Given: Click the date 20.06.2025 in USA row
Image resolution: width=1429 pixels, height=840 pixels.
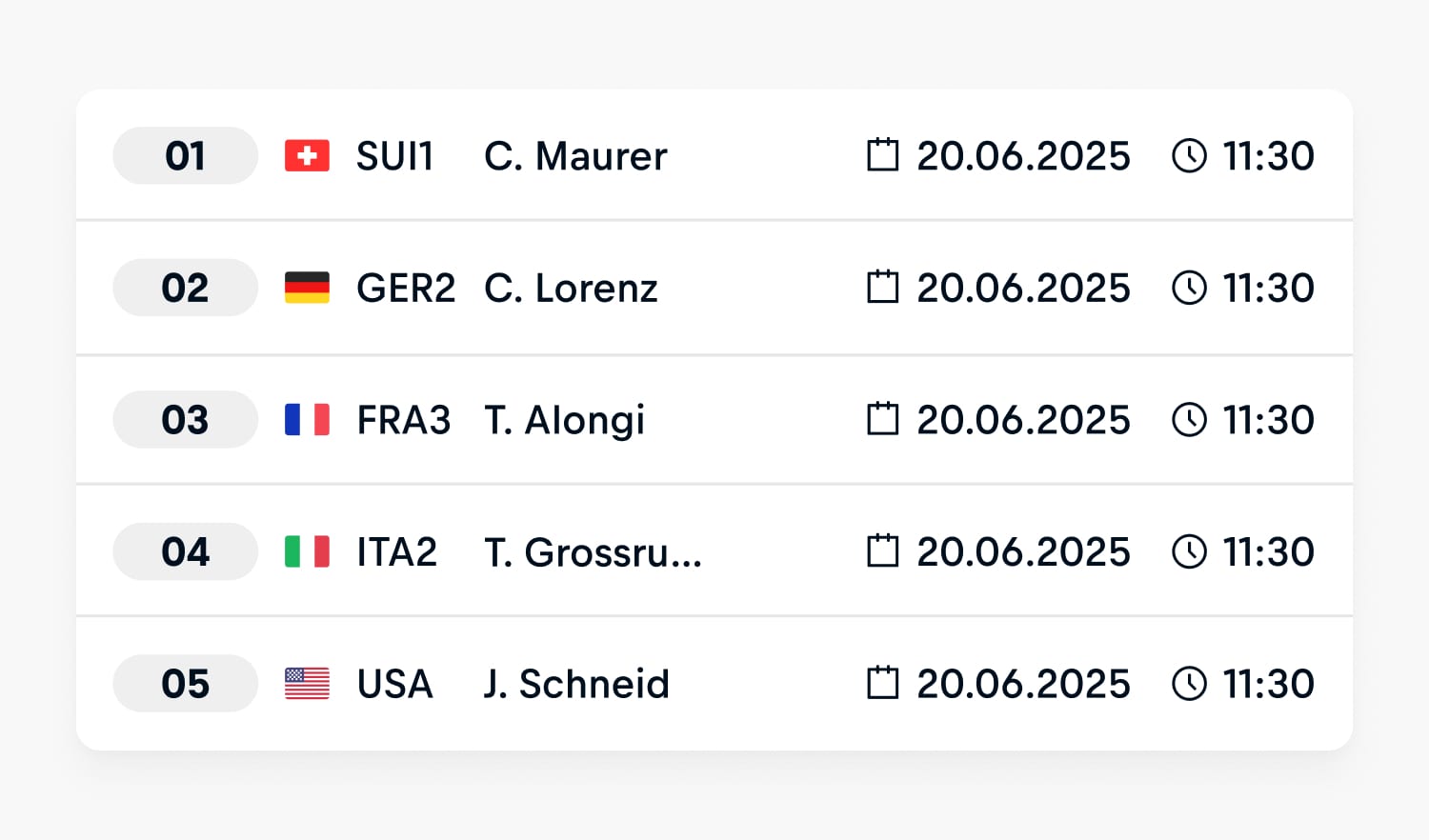Looking at the screenshot, I should (1023, 684).
